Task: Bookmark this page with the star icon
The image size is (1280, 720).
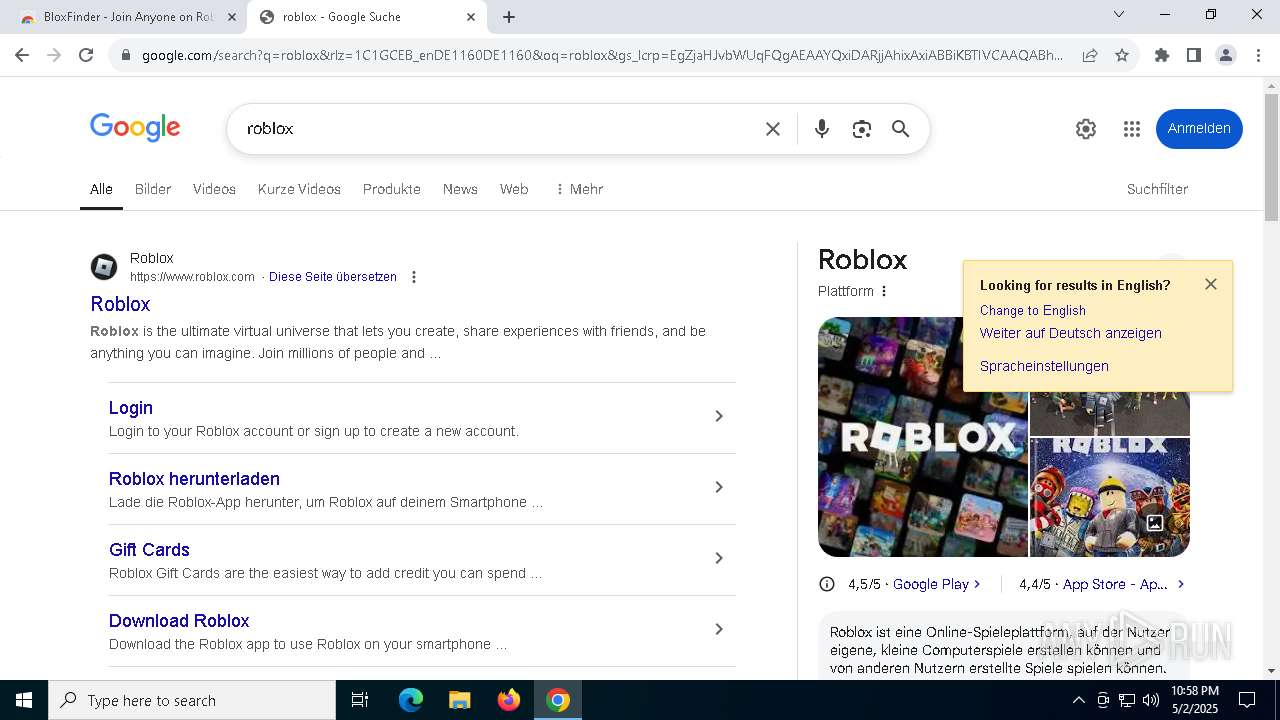Action: pyautogui.click(x=1122, y=55)
